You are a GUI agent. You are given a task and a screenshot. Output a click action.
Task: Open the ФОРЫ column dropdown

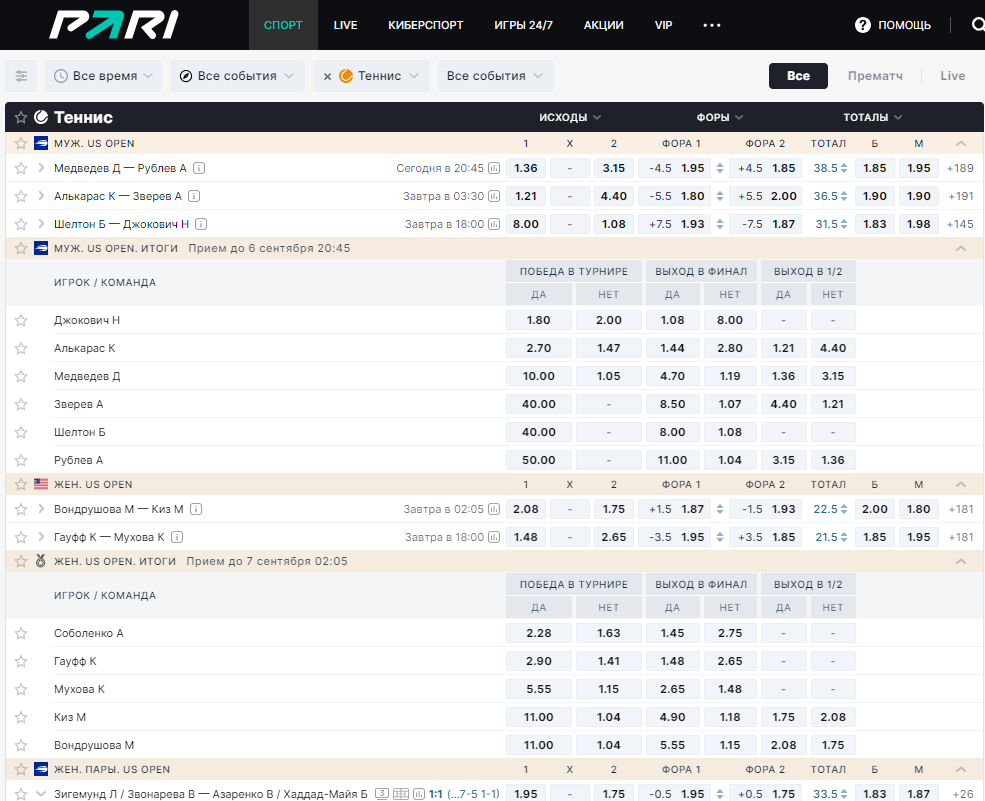pos(719,117)
